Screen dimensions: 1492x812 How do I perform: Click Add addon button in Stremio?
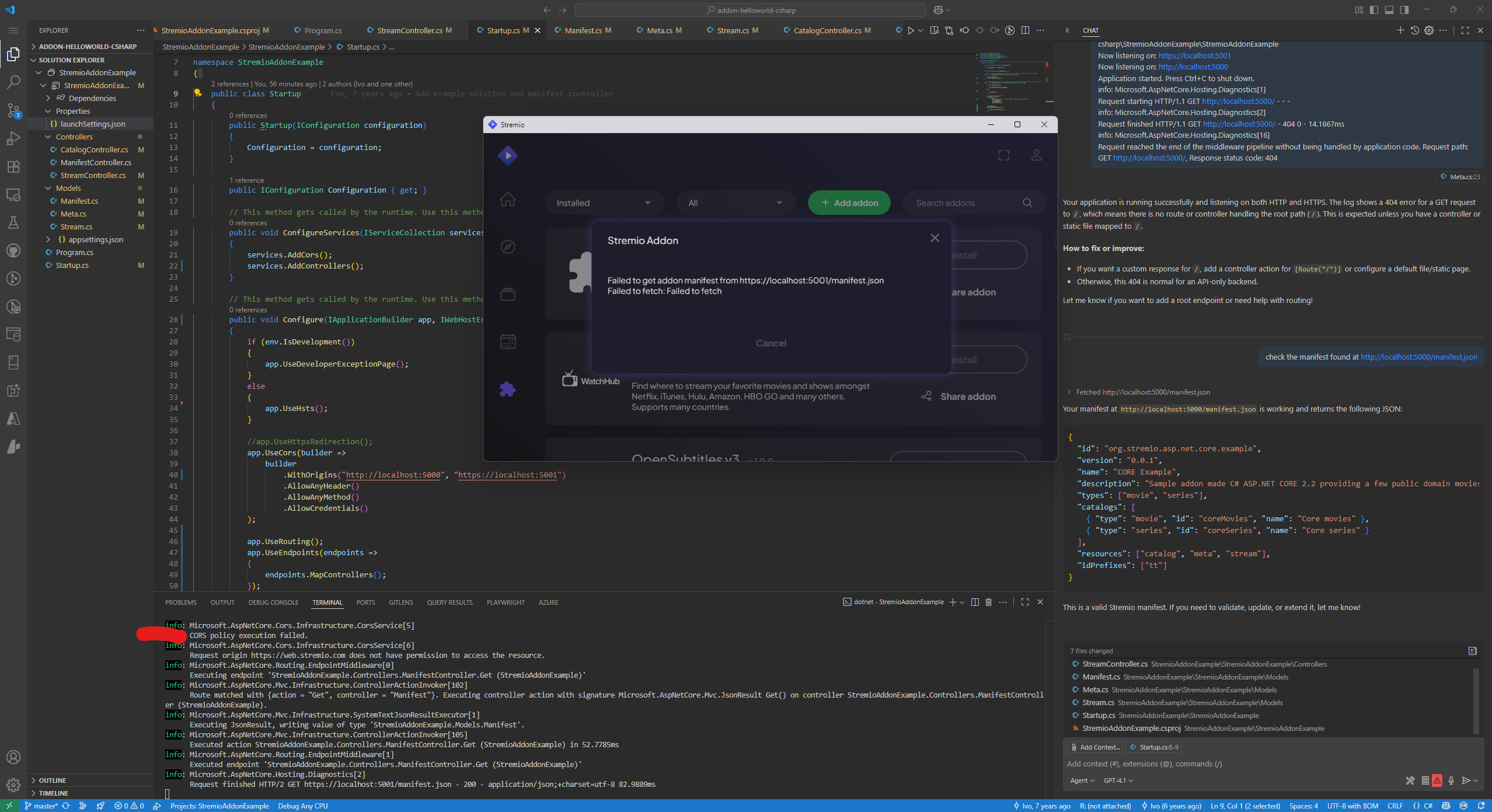(849, 203)
